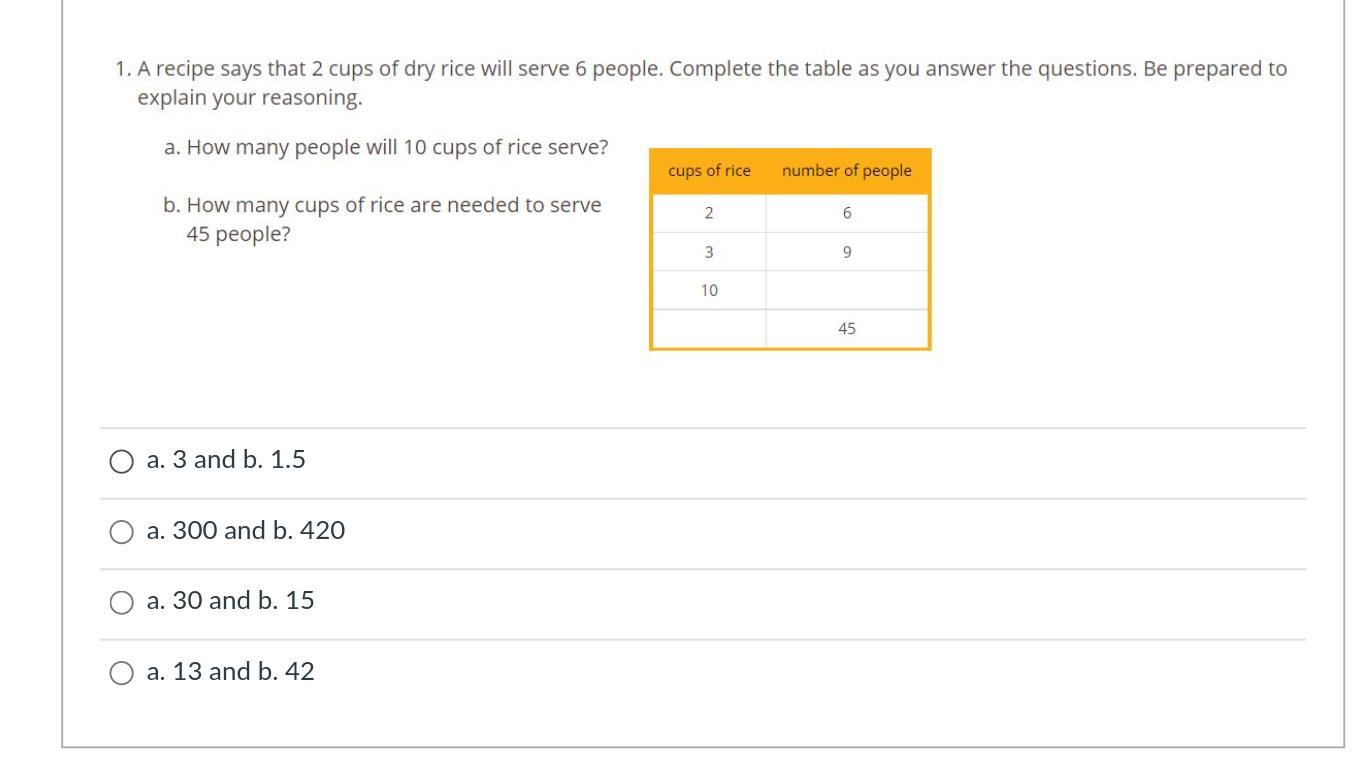The image size is (1366, 768).
Task: Click the answer text 'a. 300 and b. 420'
Action: click(x=246, y=531)
